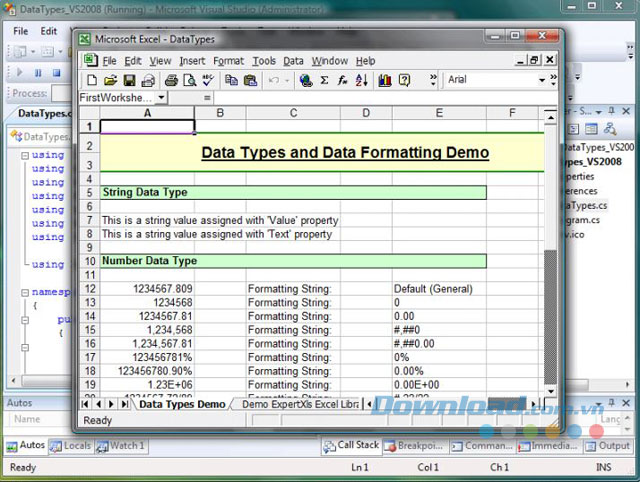Open the Name Box dropdown arrow

click(x=161, y=98)
